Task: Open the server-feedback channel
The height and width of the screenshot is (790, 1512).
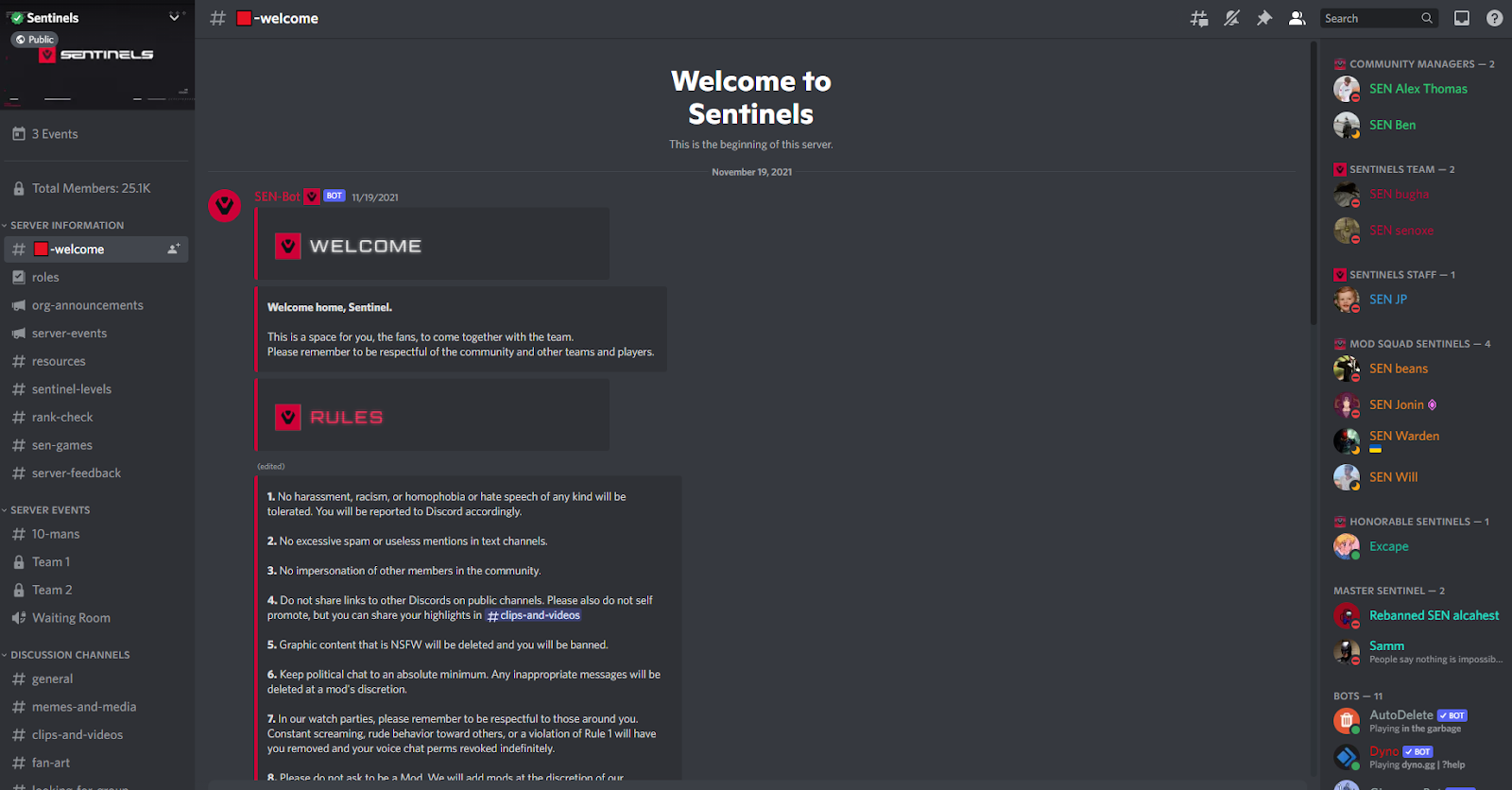Action: coord(96,472)
